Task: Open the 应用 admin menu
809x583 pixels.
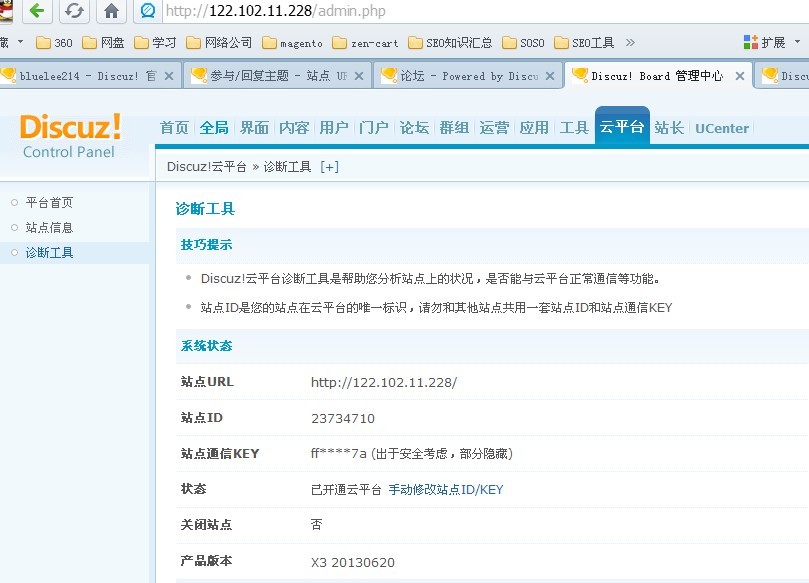Action: coord(534,127)
